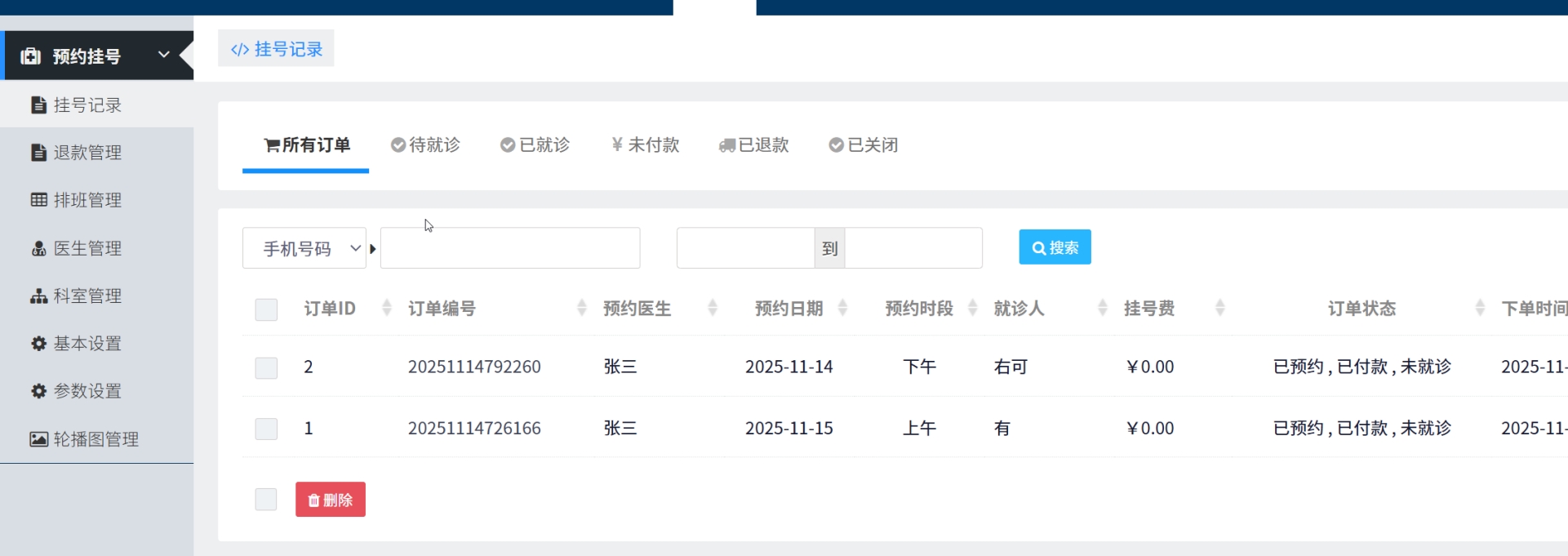Sort the table by 订单ID column arrows

[x=387, y=308]
